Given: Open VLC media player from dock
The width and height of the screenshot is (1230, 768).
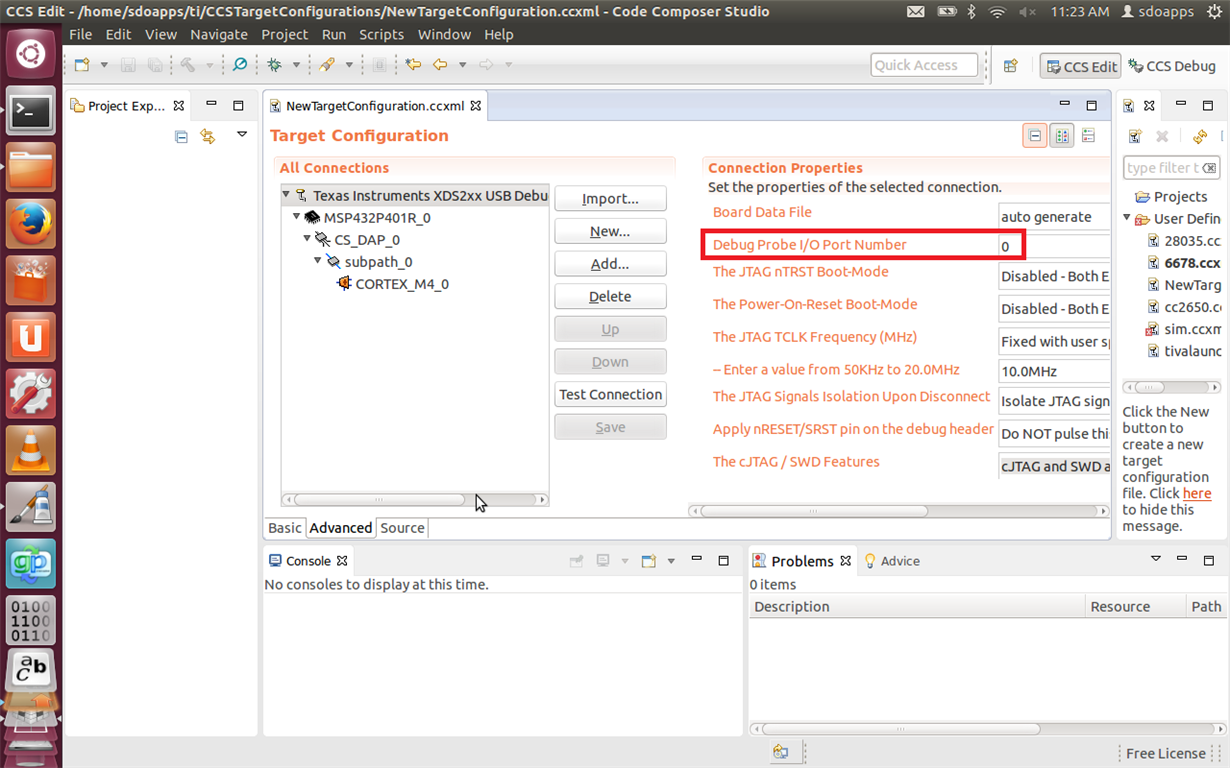Looking at the screenshot, I should (31, 451).
